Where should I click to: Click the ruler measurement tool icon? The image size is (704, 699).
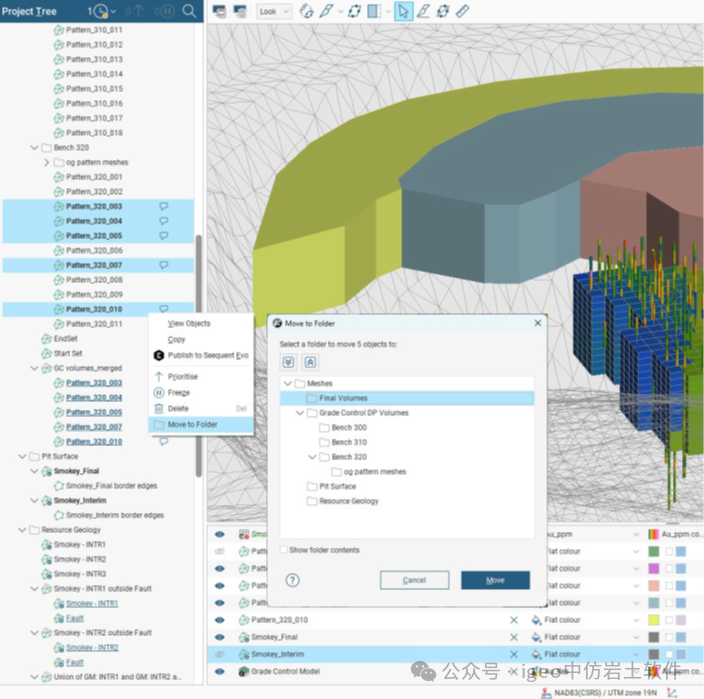tap(462, 11)
